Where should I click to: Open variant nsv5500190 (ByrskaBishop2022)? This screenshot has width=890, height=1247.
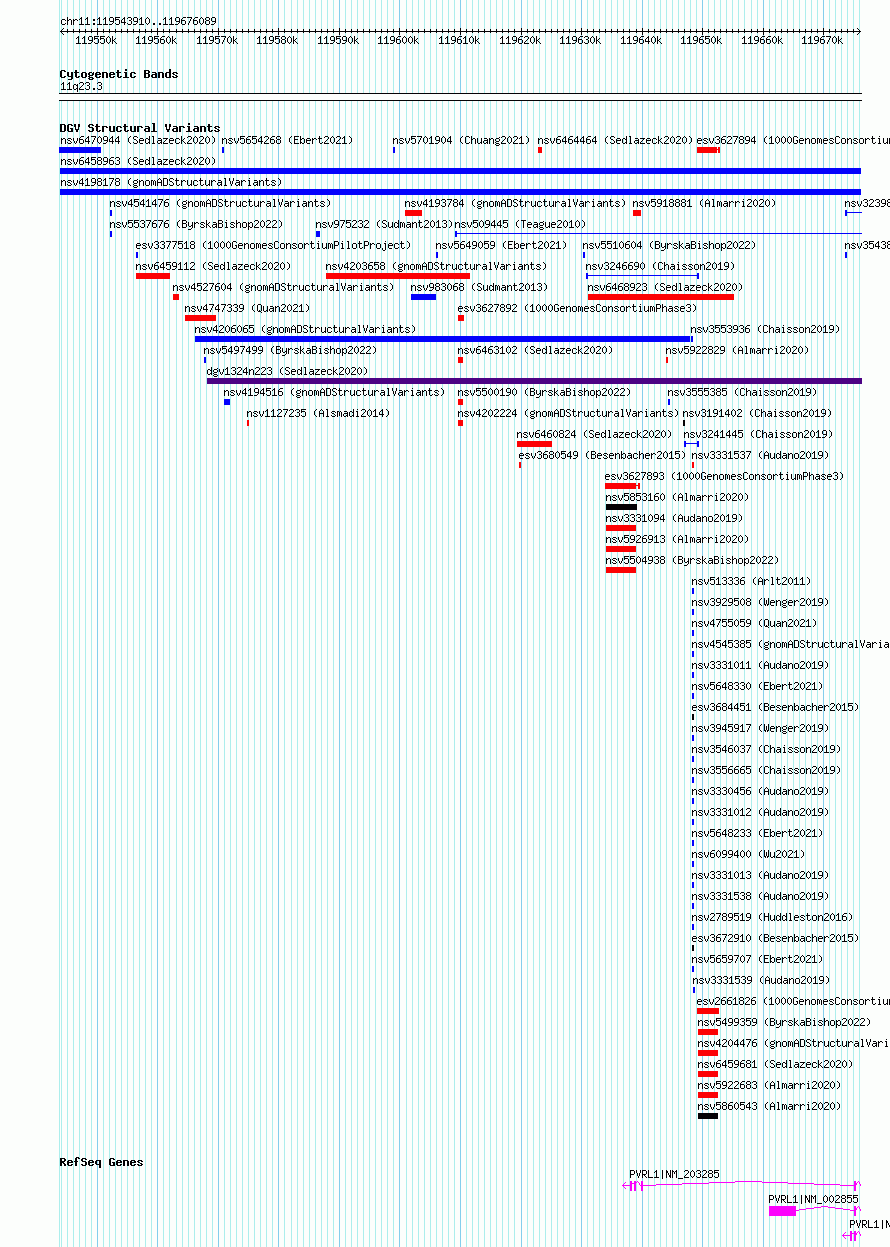[544, 392]
